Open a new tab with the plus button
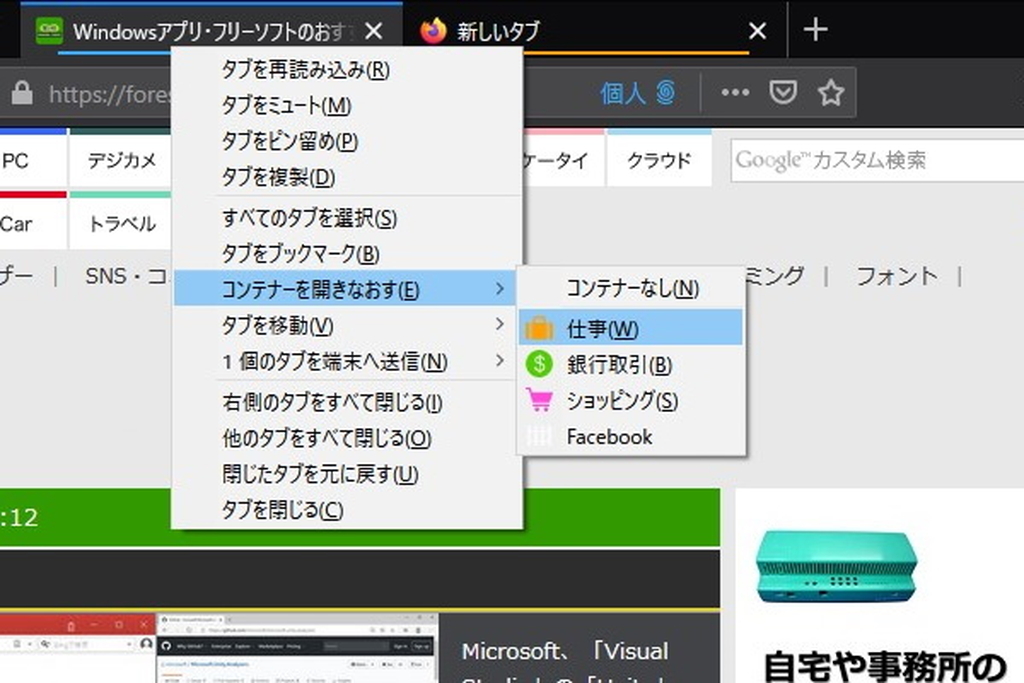 coord(815,30)
